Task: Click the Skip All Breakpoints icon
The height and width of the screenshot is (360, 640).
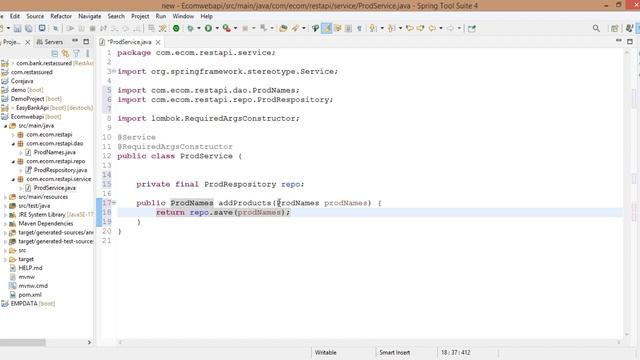Action: [56, 28]
